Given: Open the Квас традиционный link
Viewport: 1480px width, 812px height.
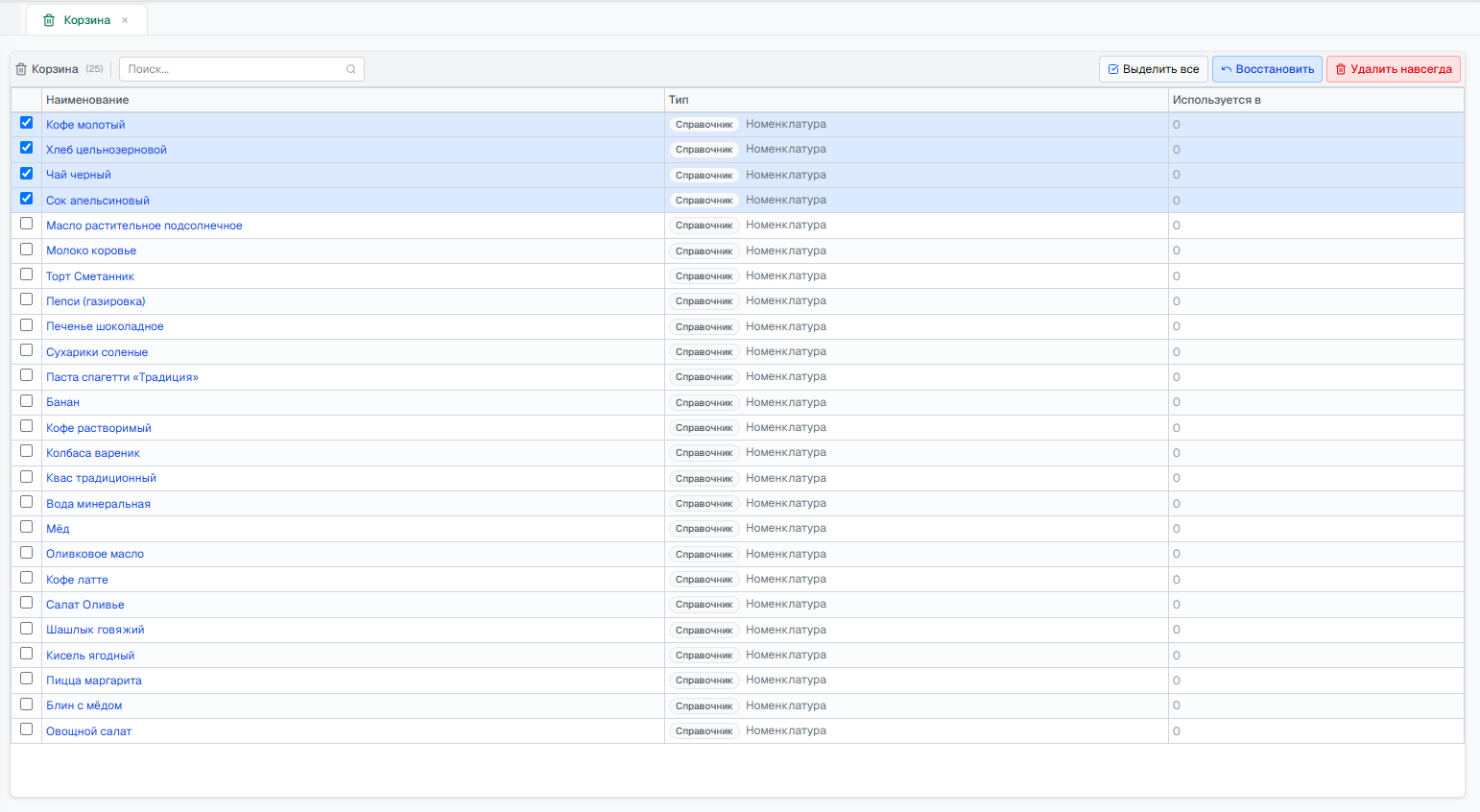Looking at the screenshot, I should pyautogui.click(x=101, y=478).
